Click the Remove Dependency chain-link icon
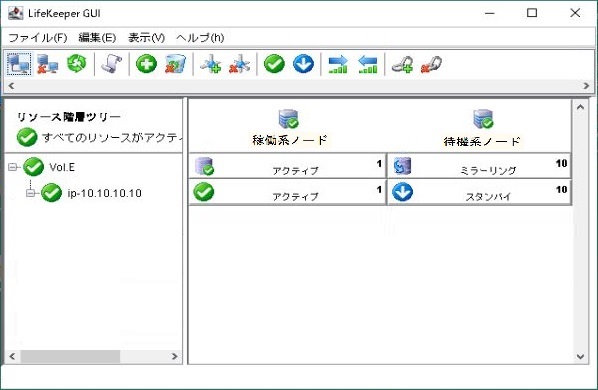 click(x=431, y=64)
